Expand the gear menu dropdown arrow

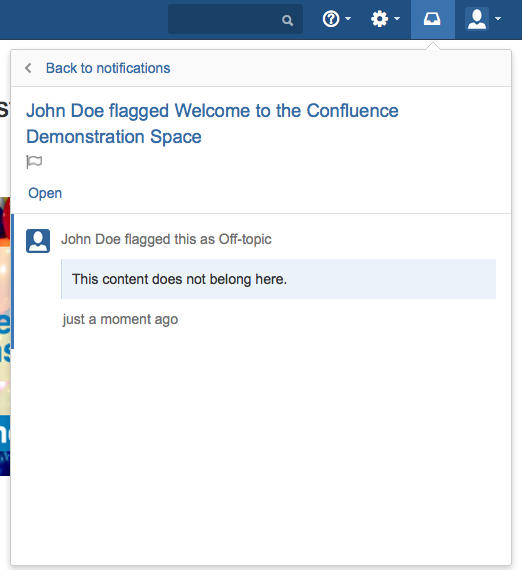tap(397, 19)
